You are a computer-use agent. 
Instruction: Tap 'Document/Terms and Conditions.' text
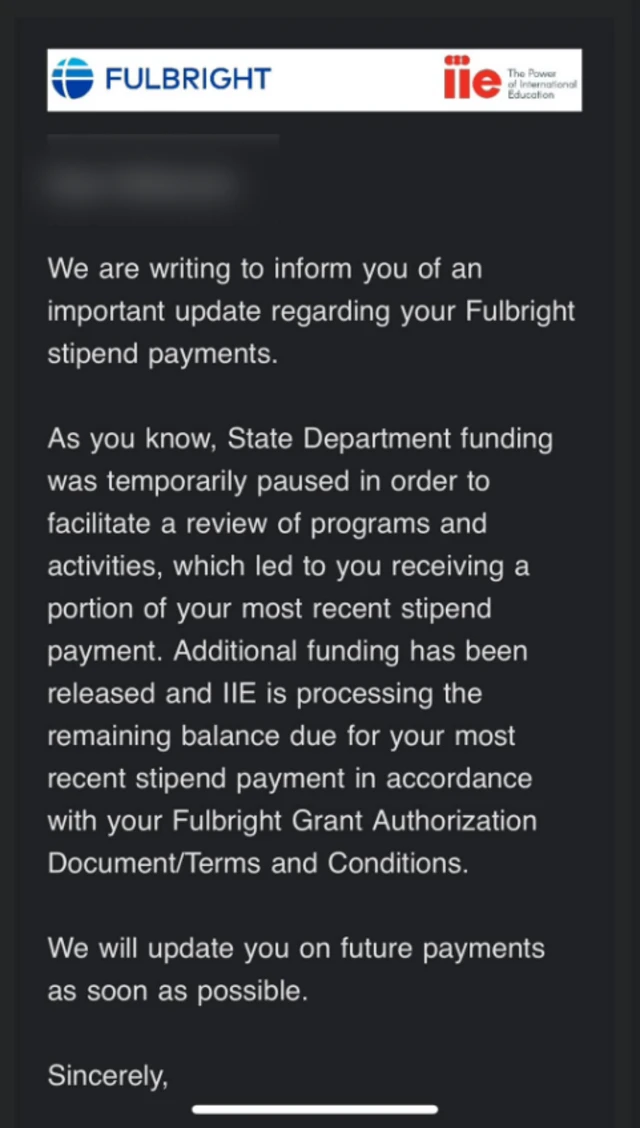click(x=257, y=863)
